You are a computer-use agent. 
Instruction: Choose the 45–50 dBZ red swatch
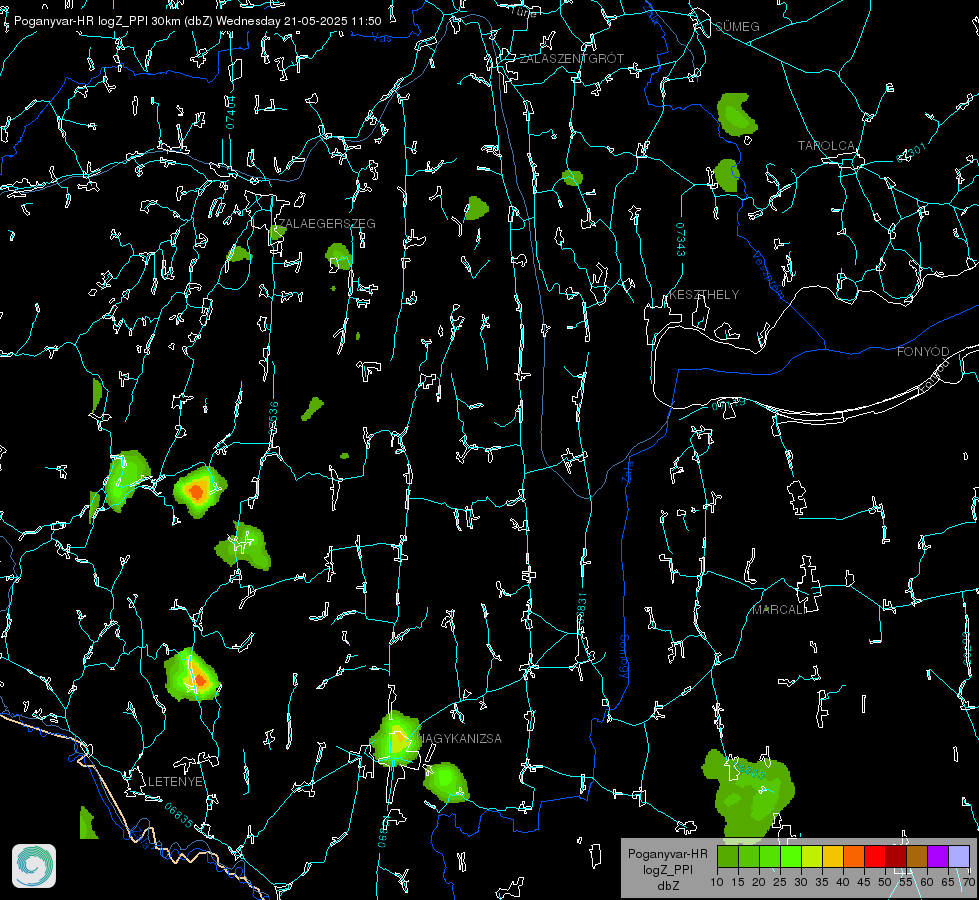point(875,856)
